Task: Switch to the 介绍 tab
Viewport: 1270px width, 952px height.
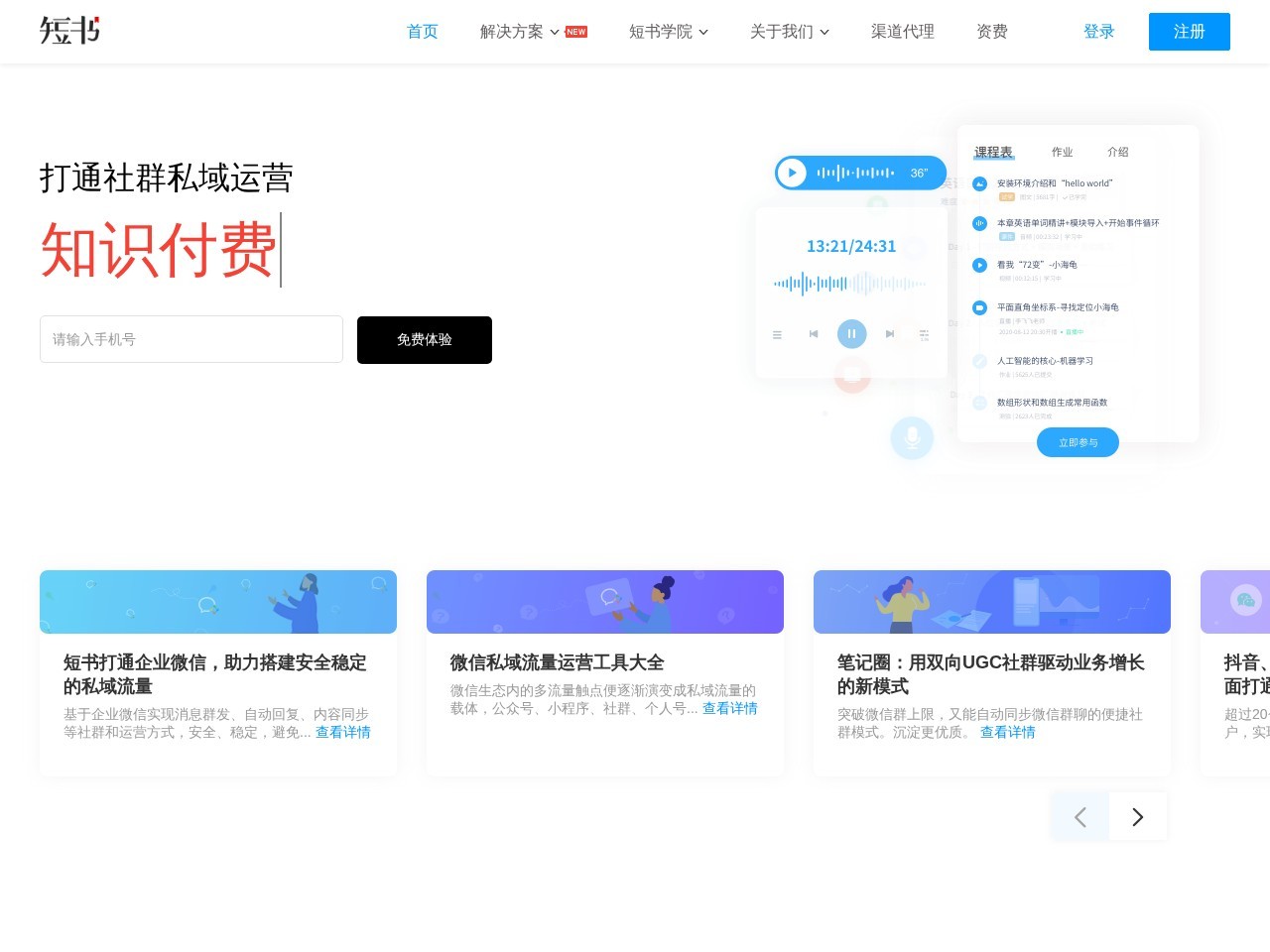Action: click(x=1118, y=152)
